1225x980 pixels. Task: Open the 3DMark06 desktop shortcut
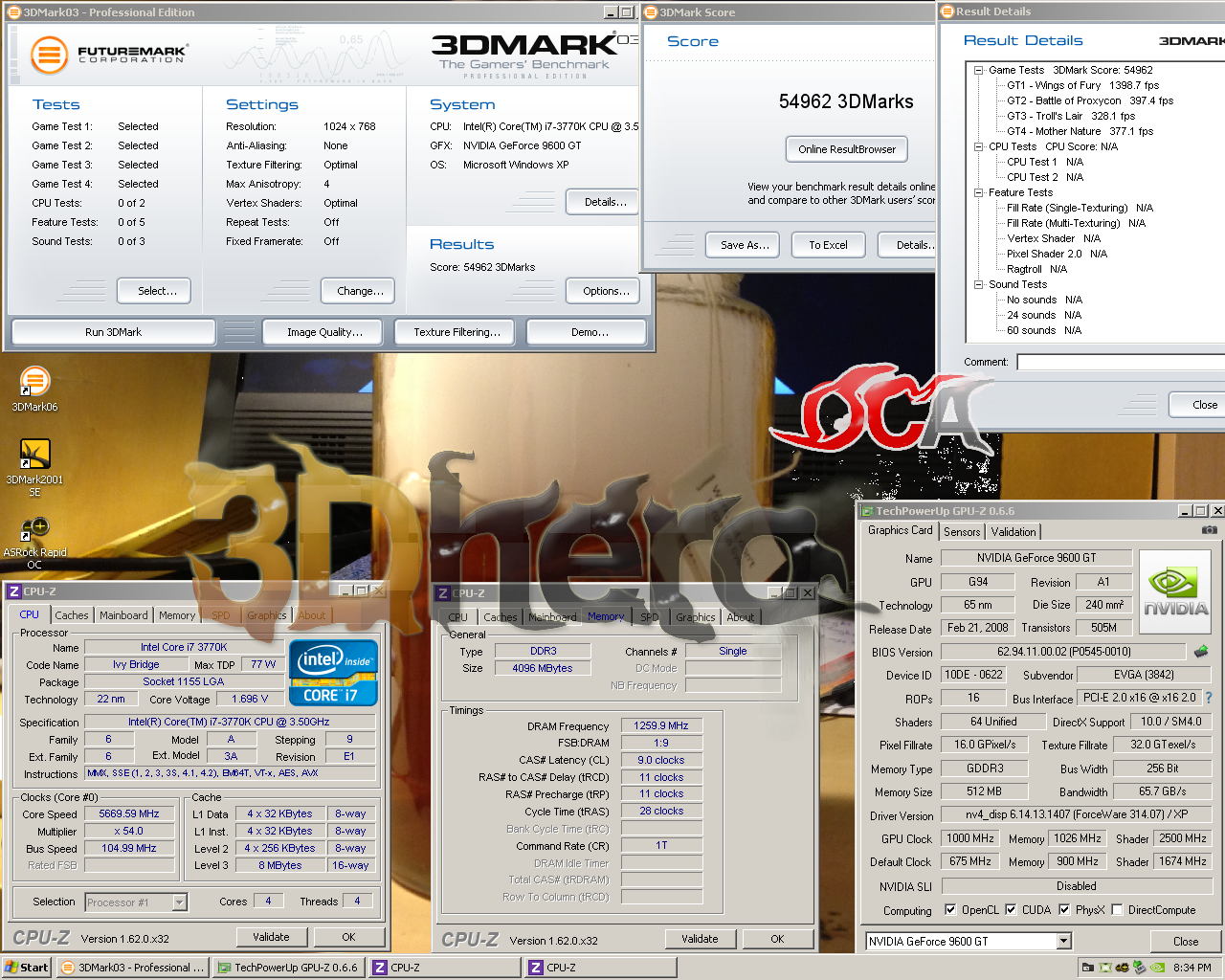point(34,389)
